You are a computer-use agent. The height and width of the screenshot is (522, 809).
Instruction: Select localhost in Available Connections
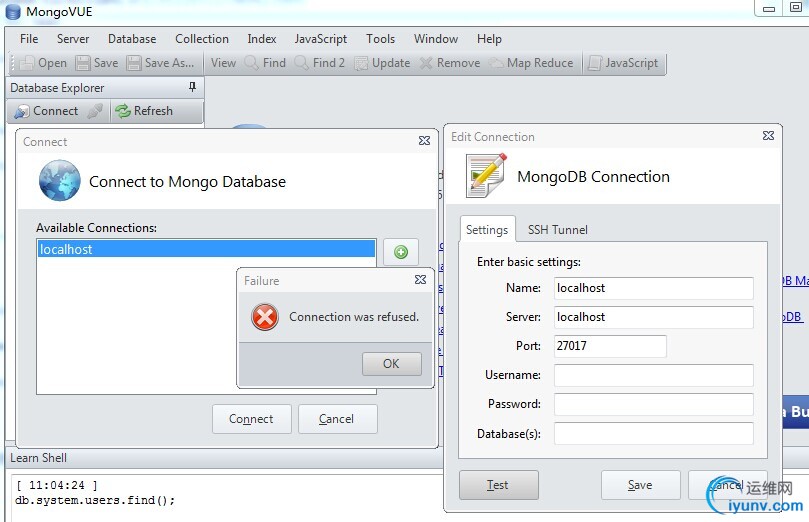tap(206, 249)
